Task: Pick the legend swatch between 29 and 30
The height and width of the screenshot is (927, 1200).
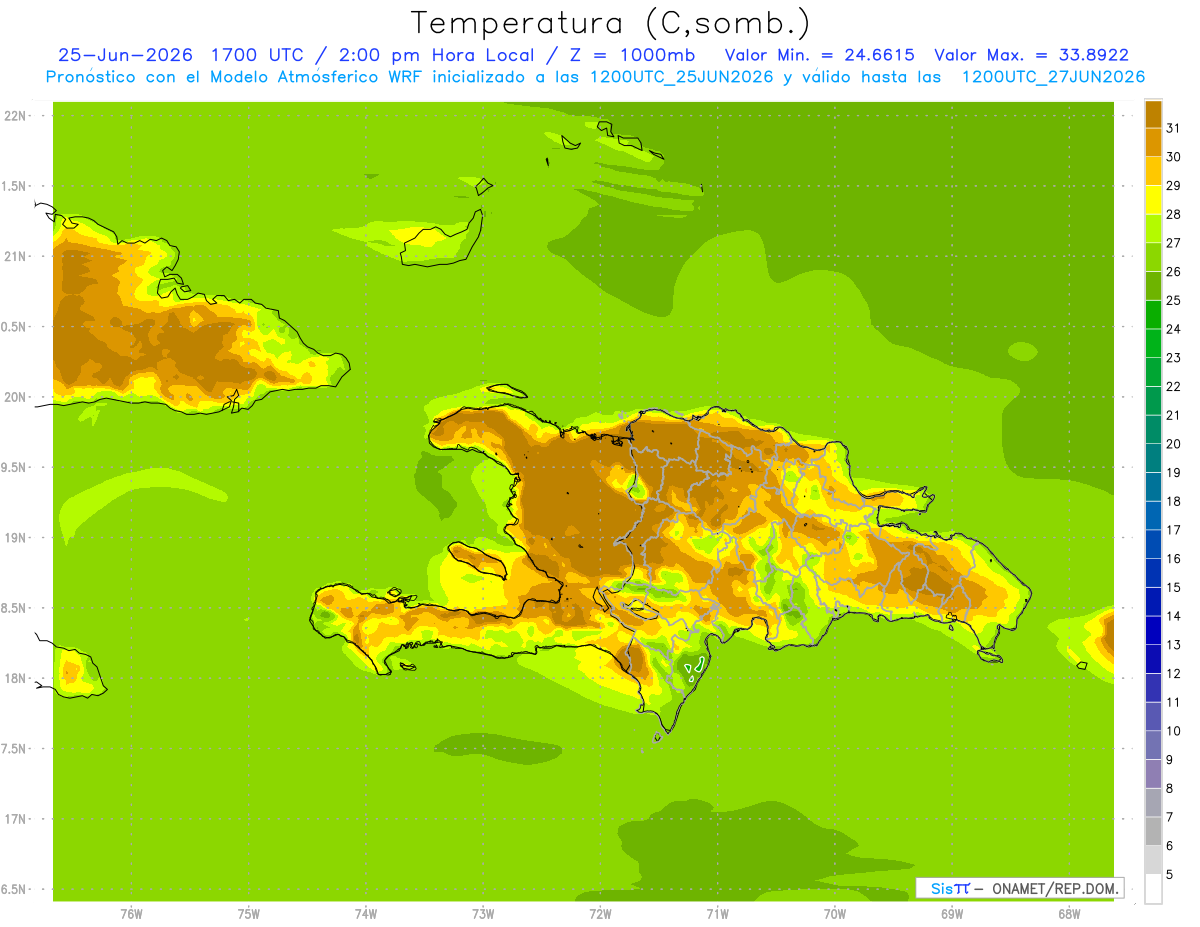Action: [1153, 171]
